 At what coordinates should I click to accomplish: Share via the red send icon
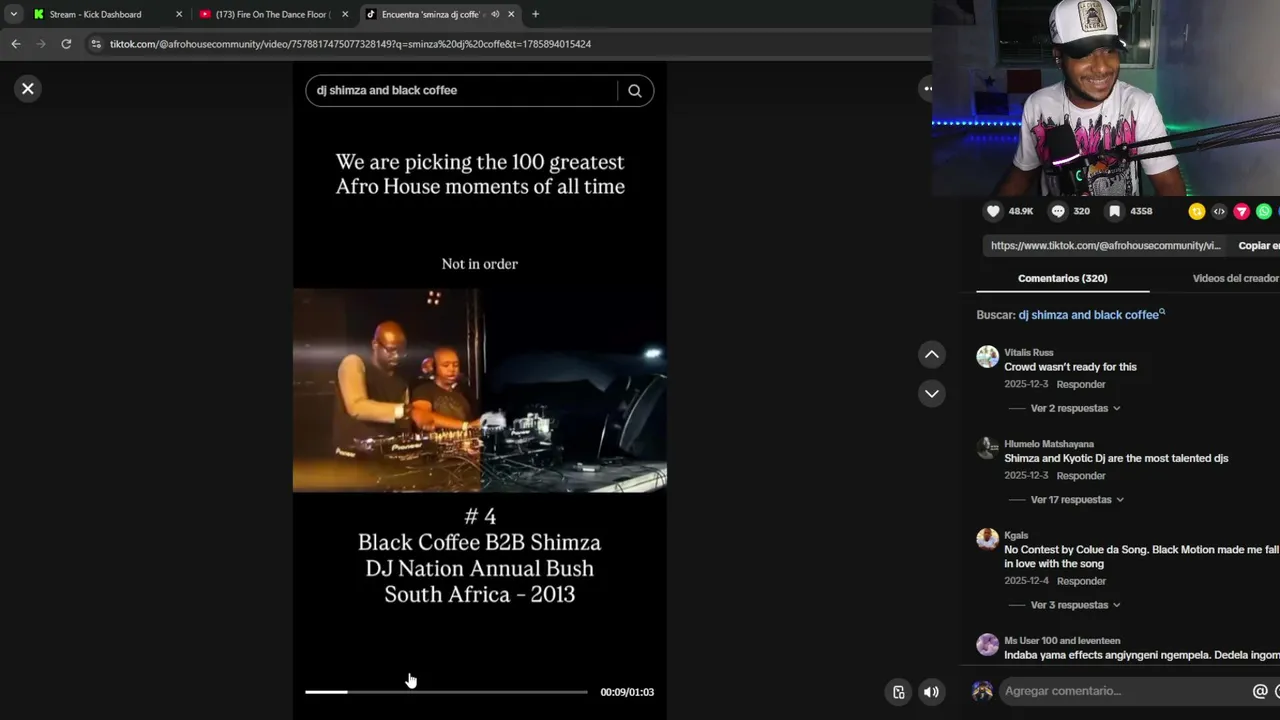point(1241,211)
